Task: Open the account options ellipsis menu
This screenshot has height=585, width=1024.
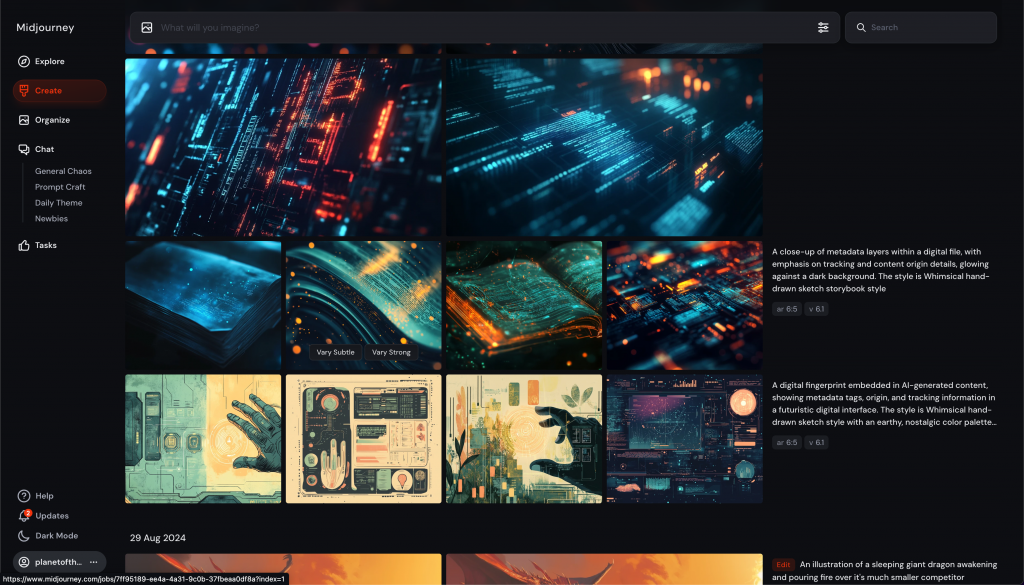Action: point(94,562)
